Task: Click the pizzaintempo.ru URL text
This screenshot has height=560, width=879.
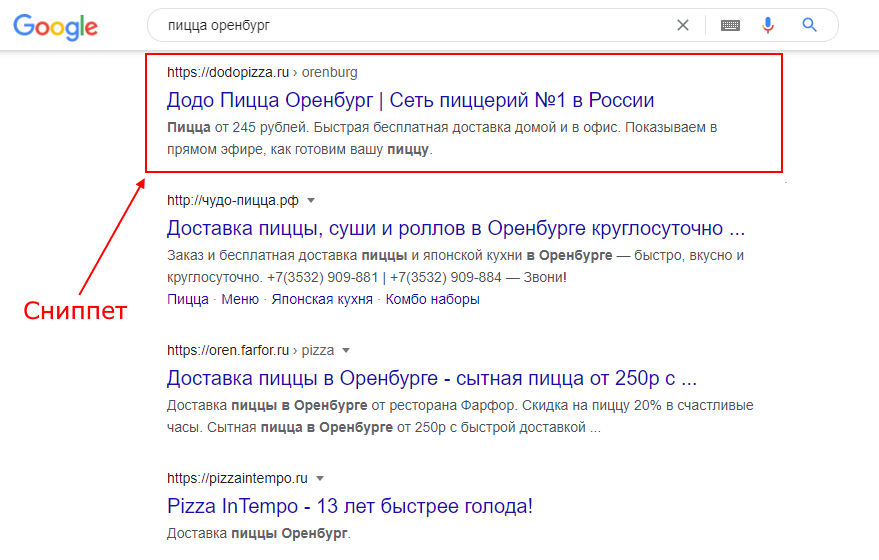Action: [237, 478]
